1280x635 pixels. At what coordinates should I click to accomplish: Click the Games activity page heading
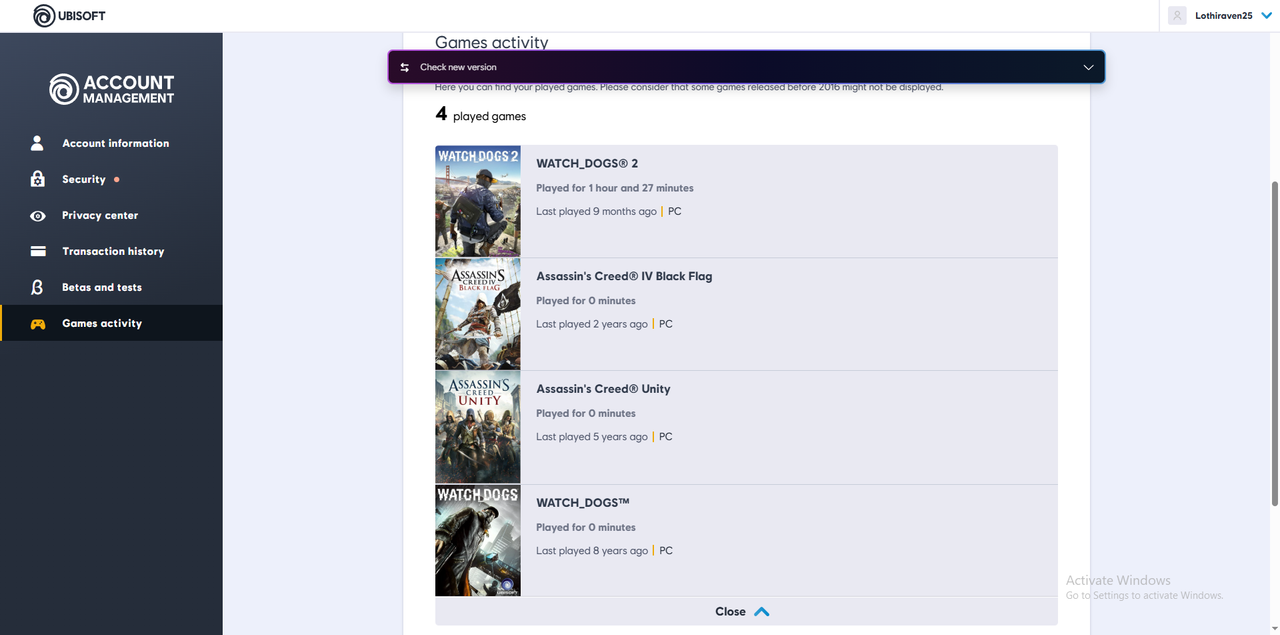(x=491, y=42)
